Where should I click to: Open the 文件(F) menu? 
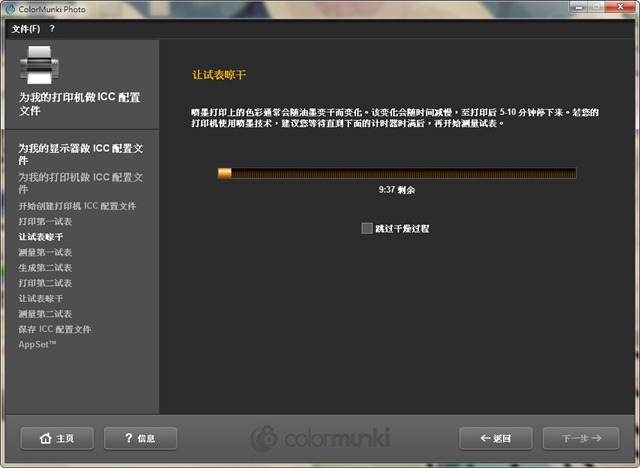click(x=26, y=29)
